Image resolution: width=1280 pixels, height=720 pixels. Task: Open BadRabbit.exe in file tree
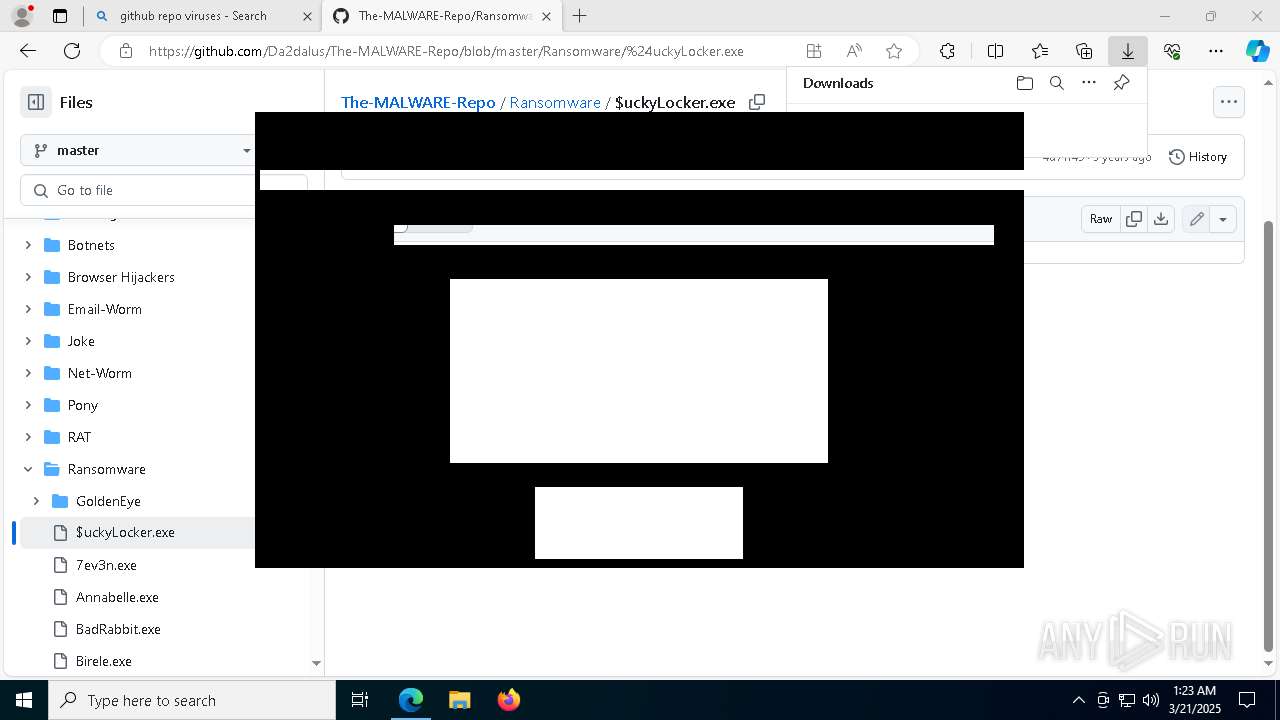click(118, 629)
